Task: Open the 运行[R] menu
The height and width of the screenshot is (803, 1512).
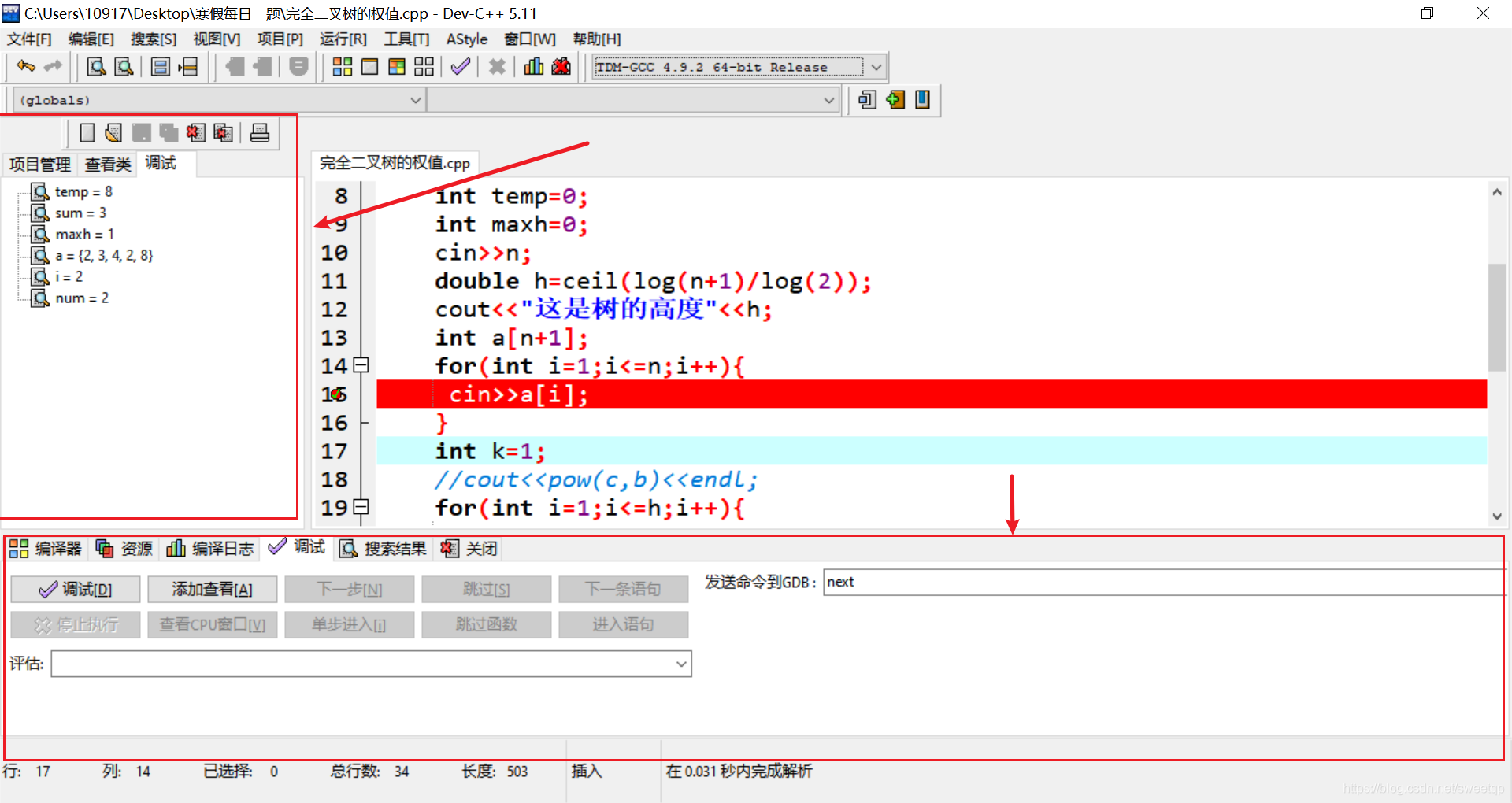Action: click(x=343, y=39)
